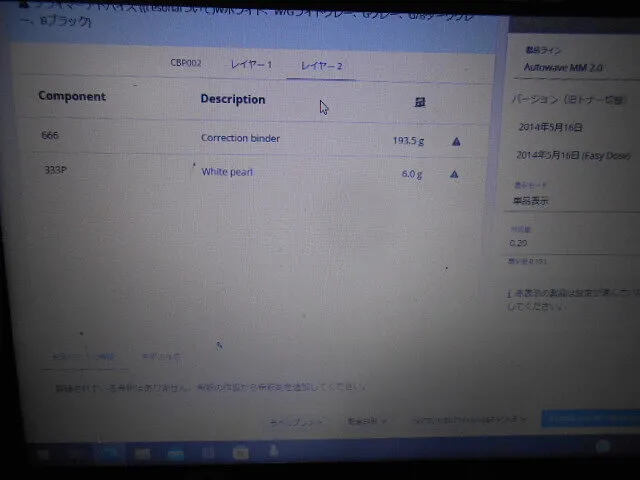640x480 pixels.
Task: Switch to the レイヤー 1 tab
Action: click(x=251, y=65)
